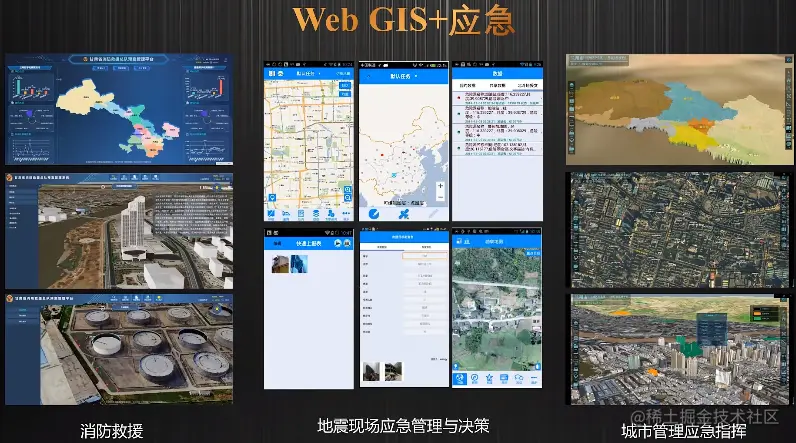The width and height of the screenshot is (796, 443).
Task: Open the last record in the 数据 list
Action: coord(497,148)
